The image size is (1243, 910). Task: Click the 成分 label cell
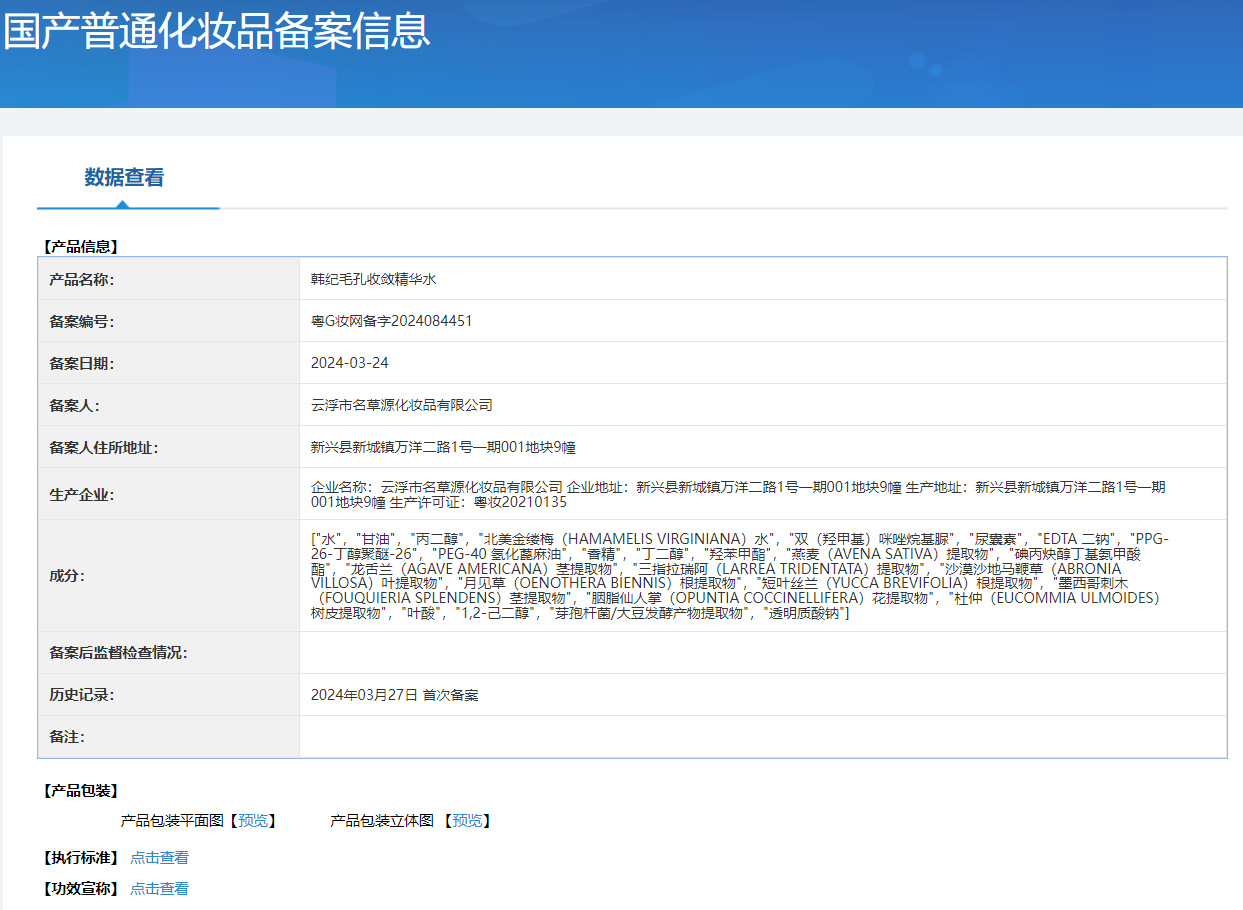(x=169, y=576)
